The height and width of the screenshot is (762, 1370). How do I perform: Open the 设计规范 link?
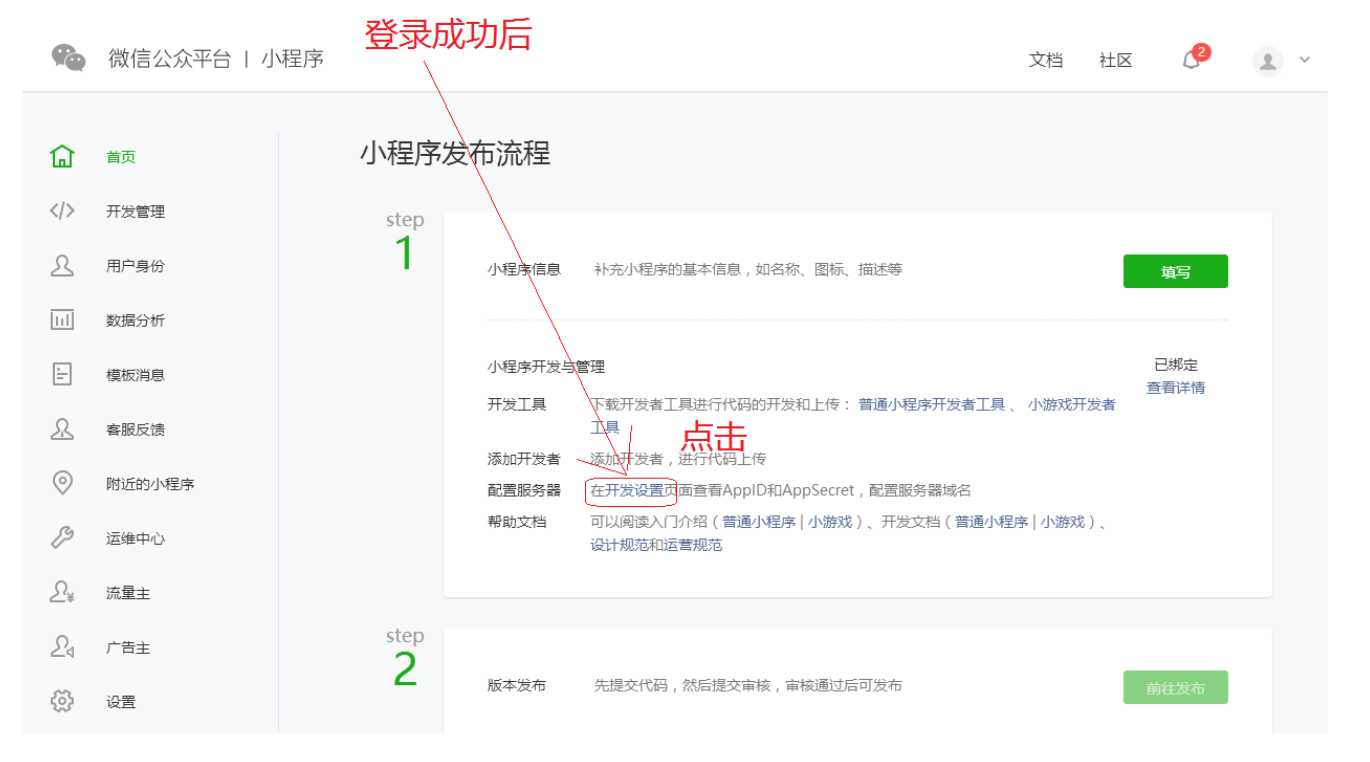[x=619, y=545]
